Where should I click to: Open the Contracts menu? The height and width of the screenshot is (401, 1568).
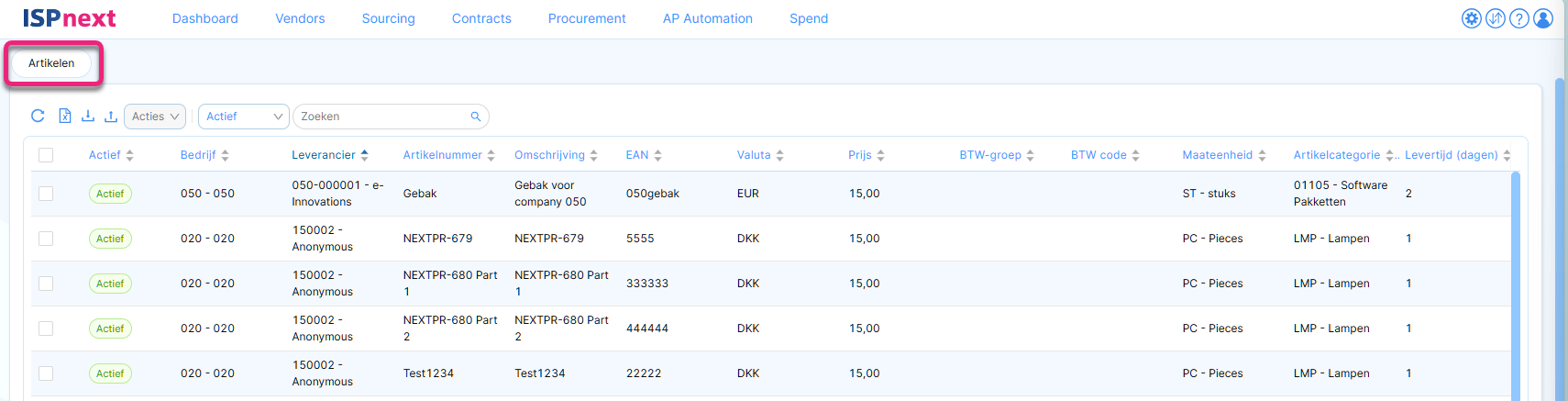pyautogui.click(x=481, y=18)
